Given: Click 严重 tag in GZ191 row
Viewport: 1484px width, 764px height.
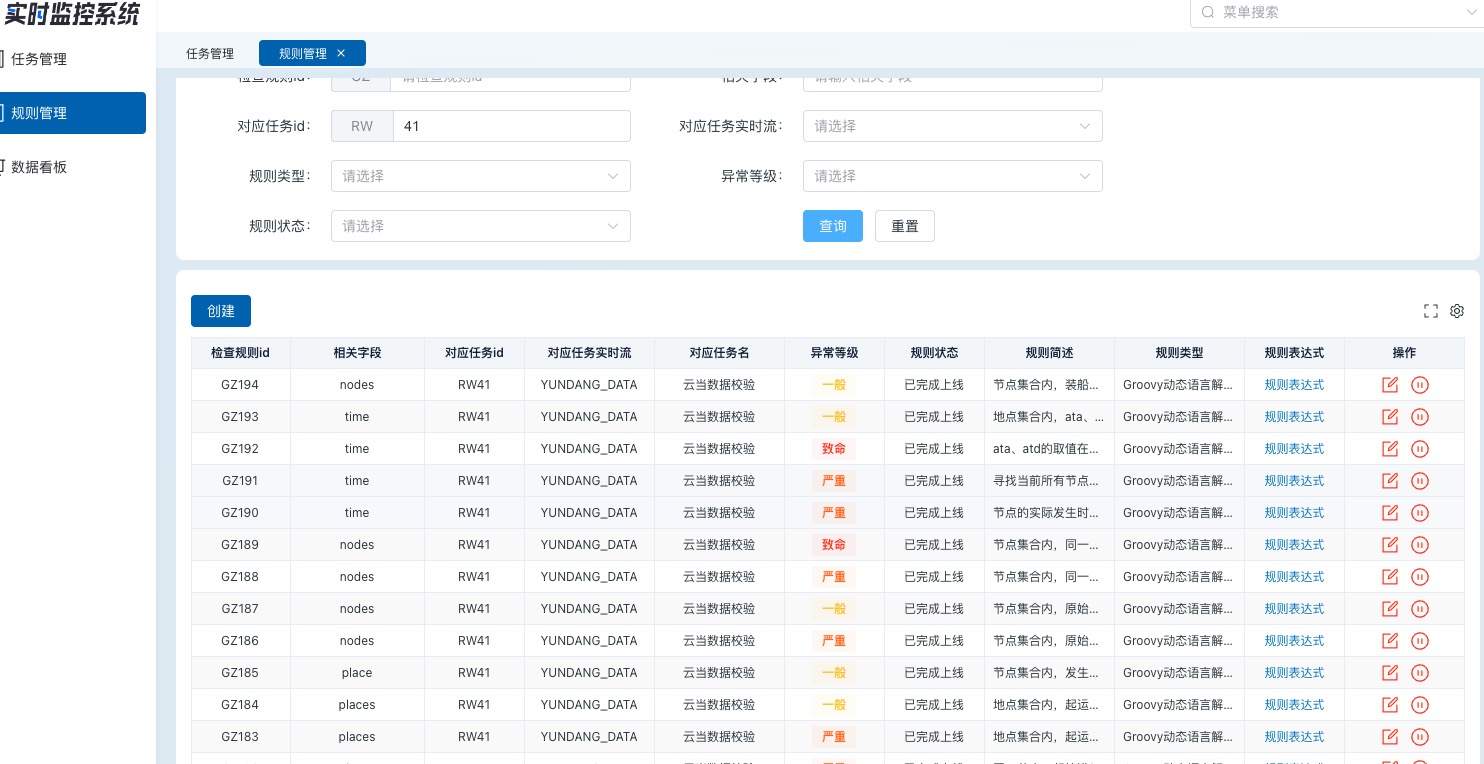Looking at the screenshot, I should coord(834,481).
